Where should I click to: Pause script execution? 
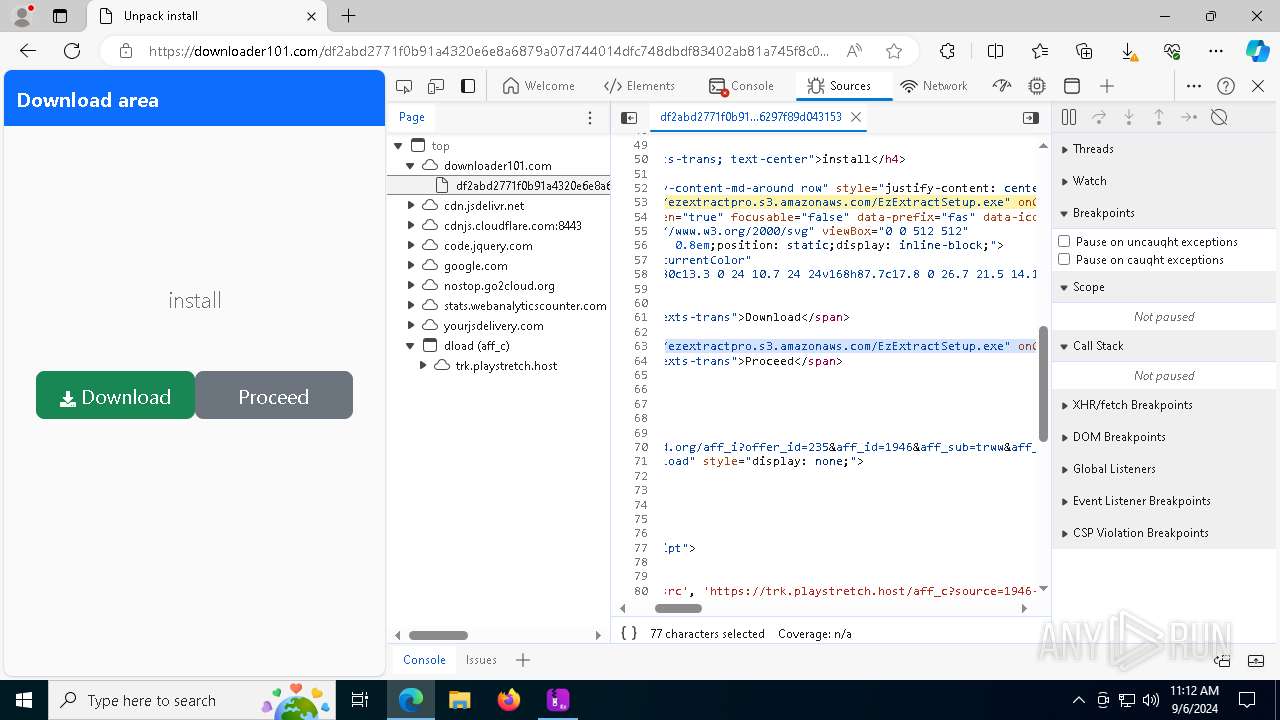1069,118
